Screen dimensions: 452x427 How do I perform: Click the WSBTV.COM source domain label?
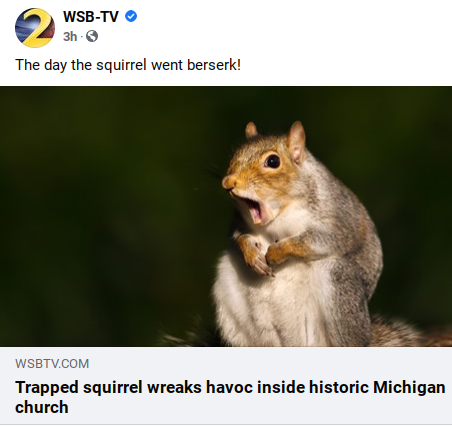(x=52, y=364)
